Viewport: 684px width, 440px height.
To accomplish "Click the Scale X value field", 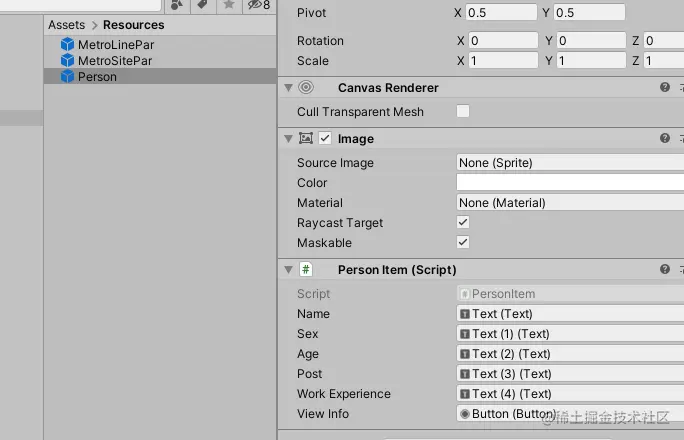I will (x=503, y=61).
